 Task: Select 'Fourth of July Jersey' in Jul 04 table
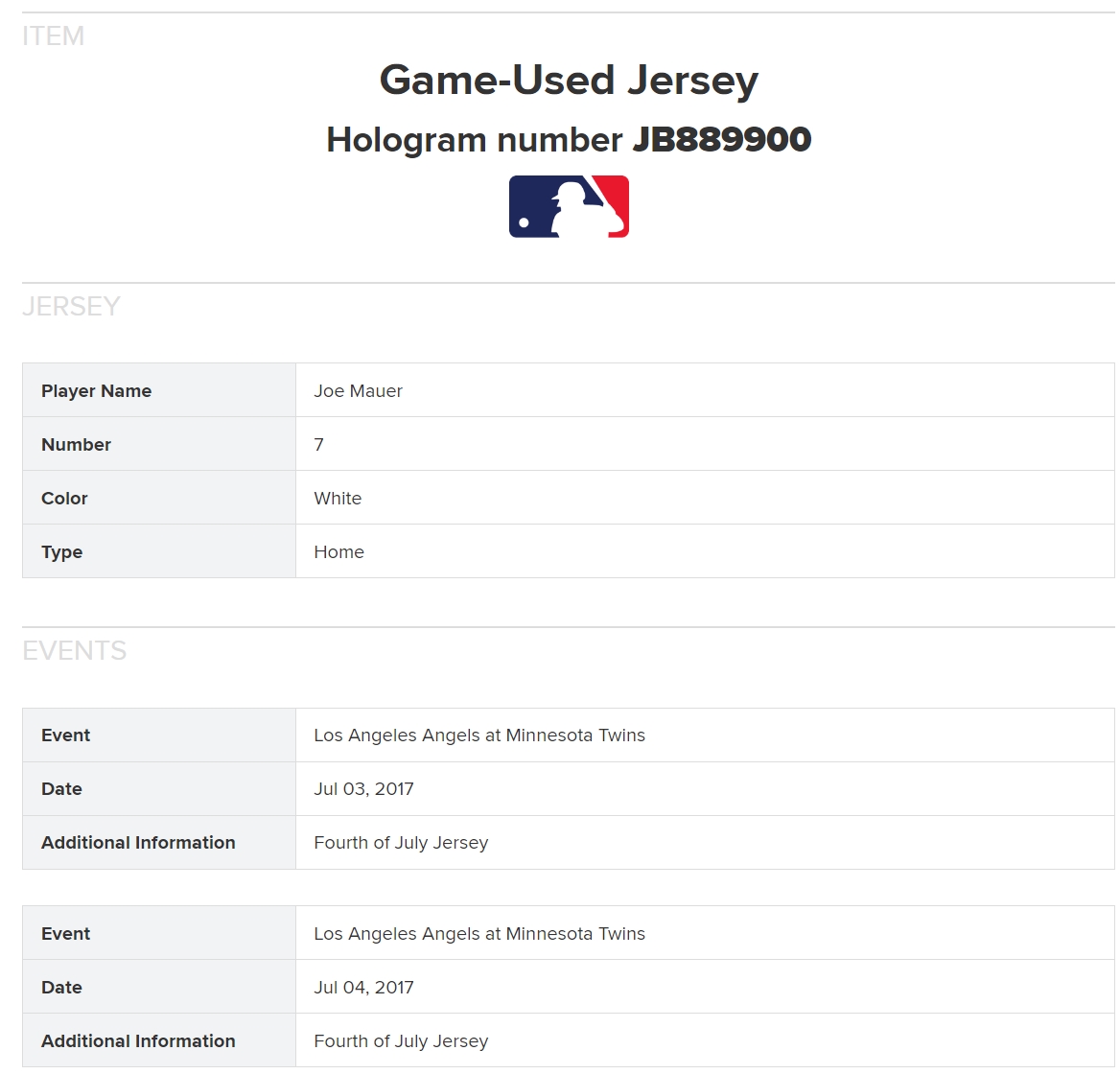pos(401,1041)
